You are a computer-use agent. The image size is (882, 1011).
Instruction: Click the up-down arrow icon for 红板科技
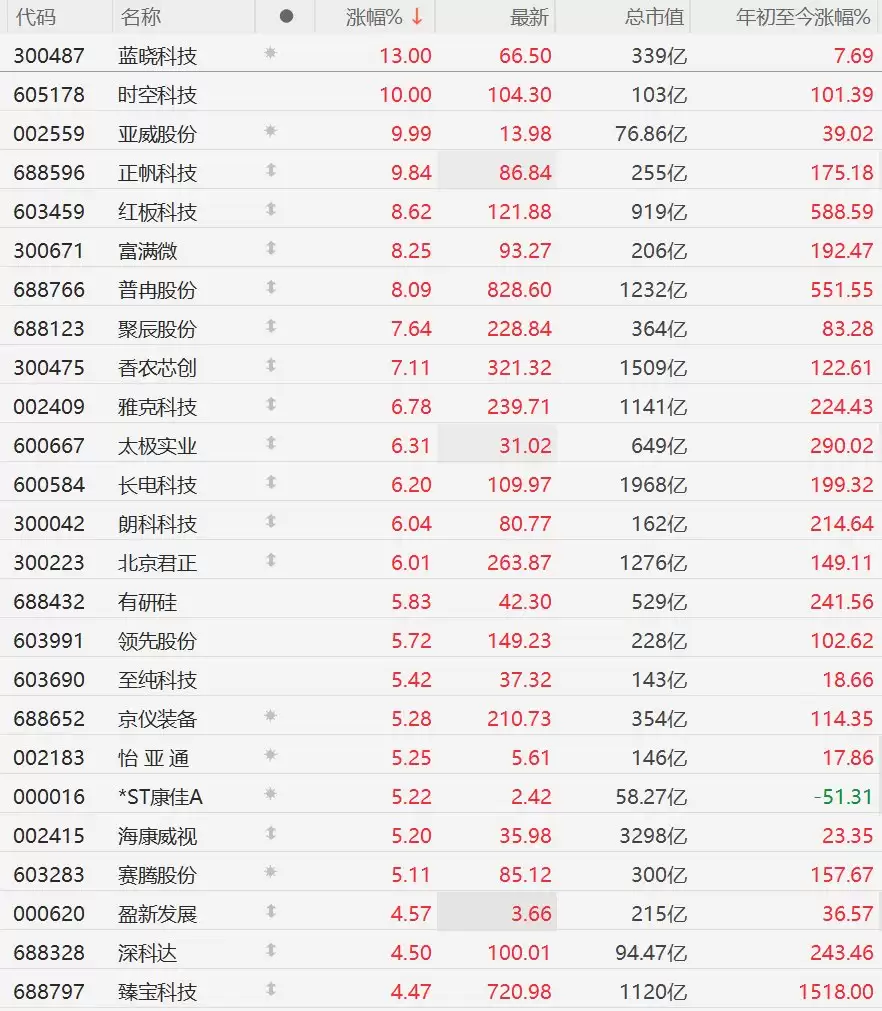pos(271,209)
